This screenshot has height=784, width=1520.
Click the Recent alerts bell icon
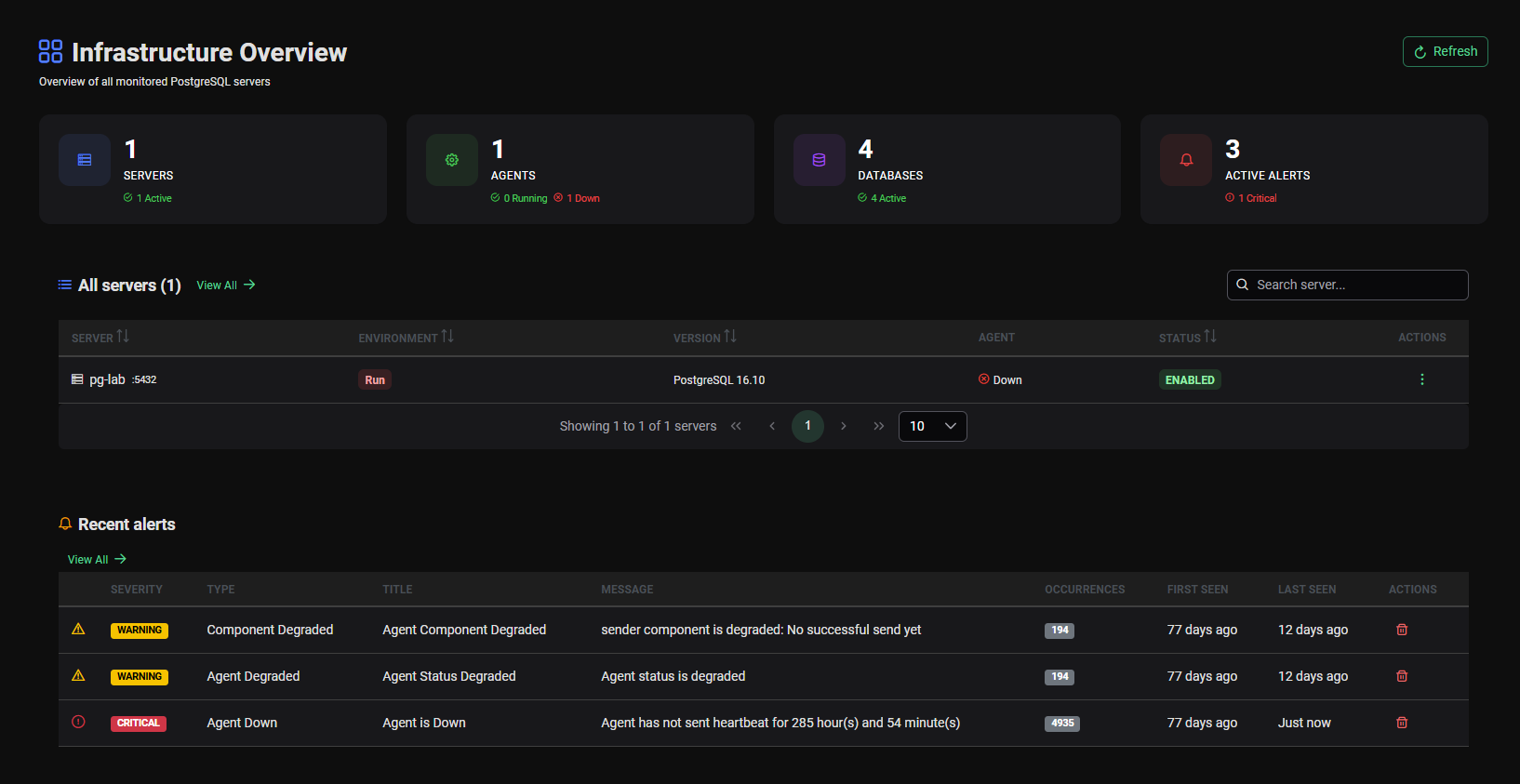pyautogui.click(x=65, y=524)
